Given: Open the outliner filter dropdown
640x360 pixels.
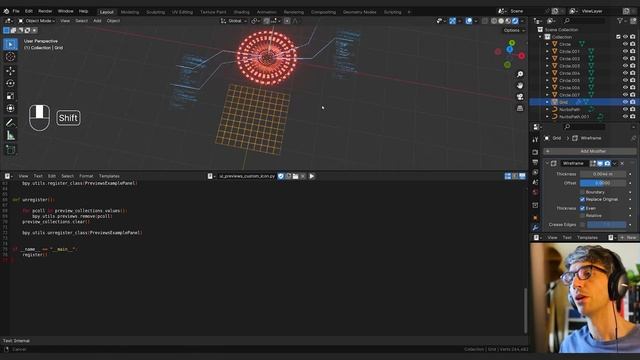Looking at the screenshot, I should (622, 20).
